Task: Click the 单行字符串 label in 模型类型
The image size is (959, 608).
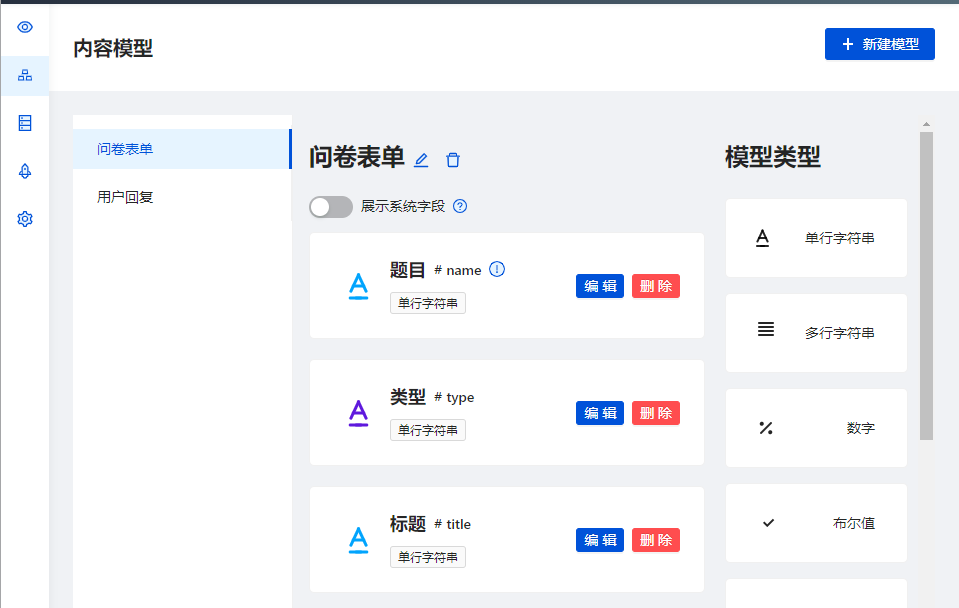Action: click(840, 238)
